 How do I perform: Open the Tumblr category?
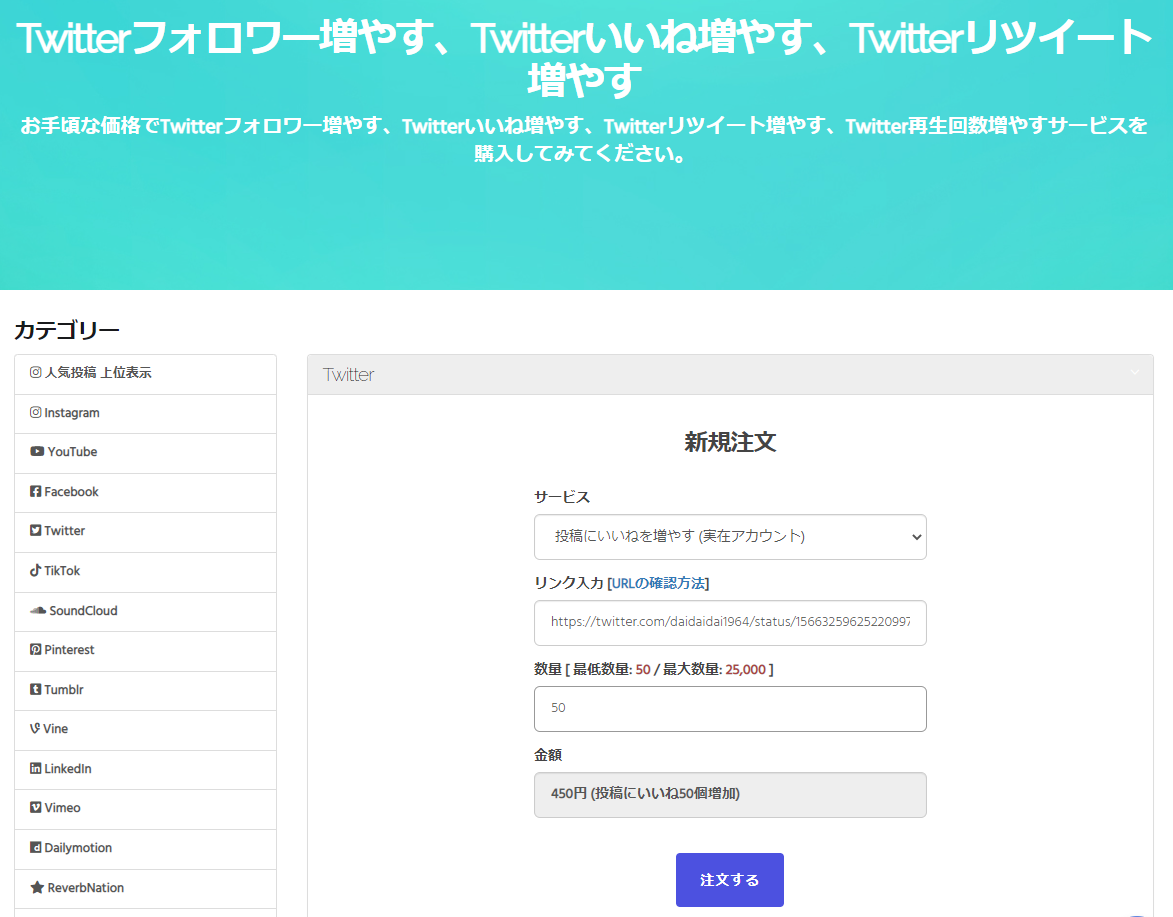coord(64,690)
